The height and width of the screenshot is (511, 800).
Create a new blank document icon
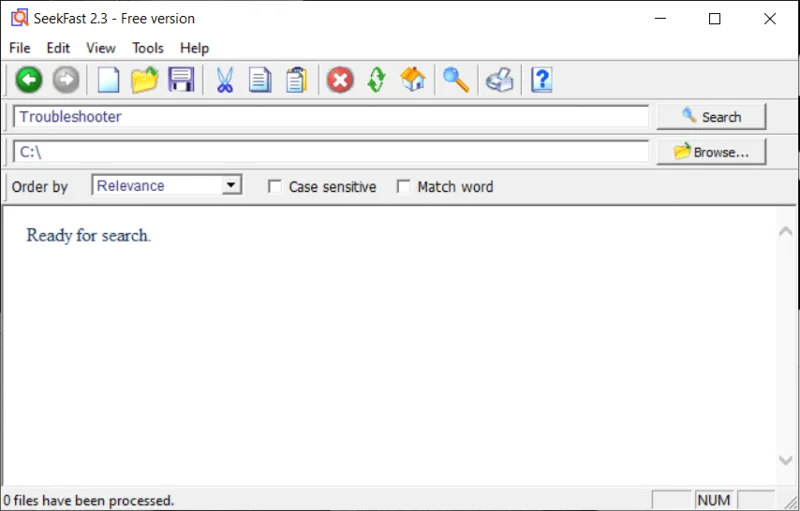tap(107, 80)
